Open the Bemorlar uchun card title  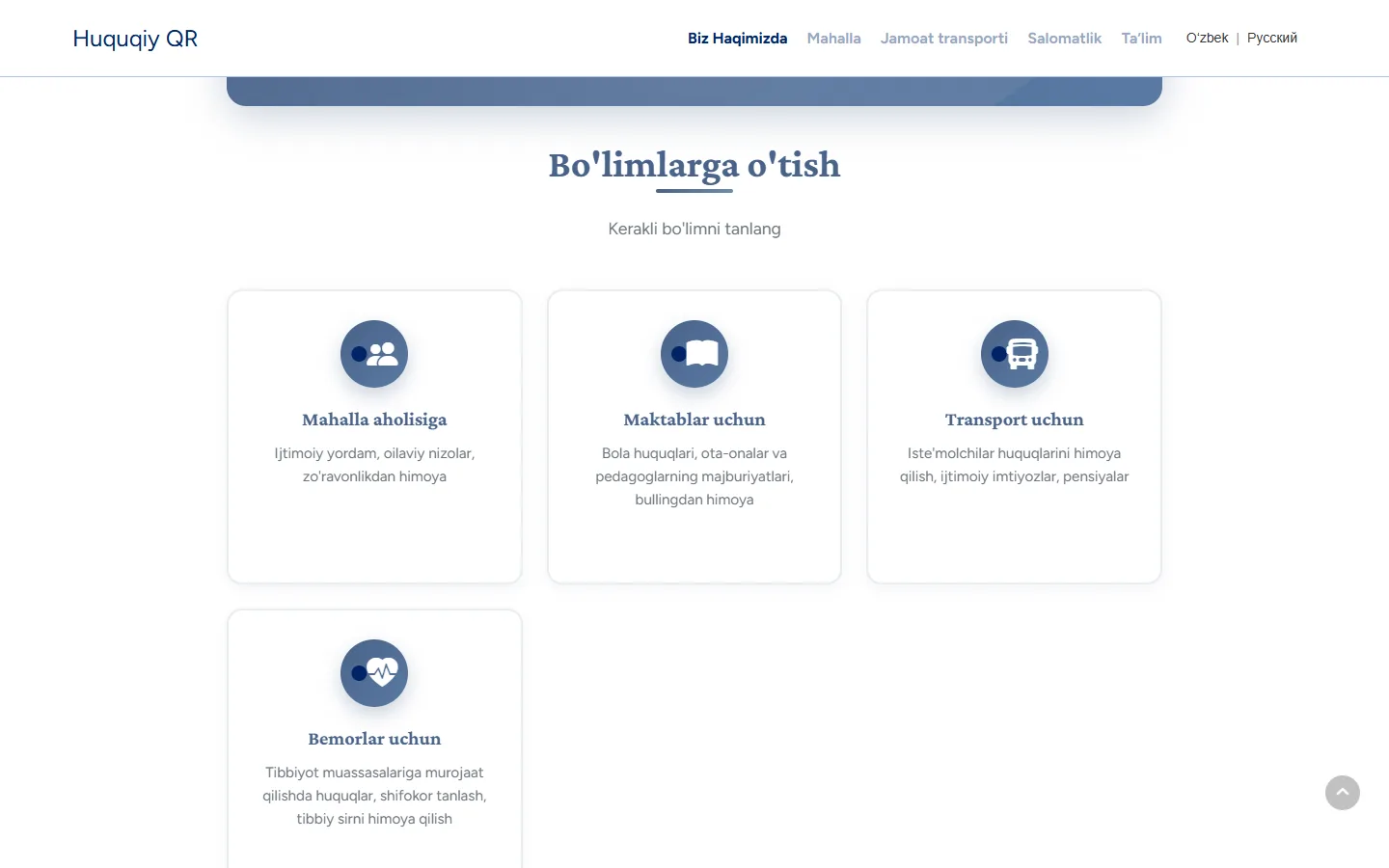(x=374, y=739)
